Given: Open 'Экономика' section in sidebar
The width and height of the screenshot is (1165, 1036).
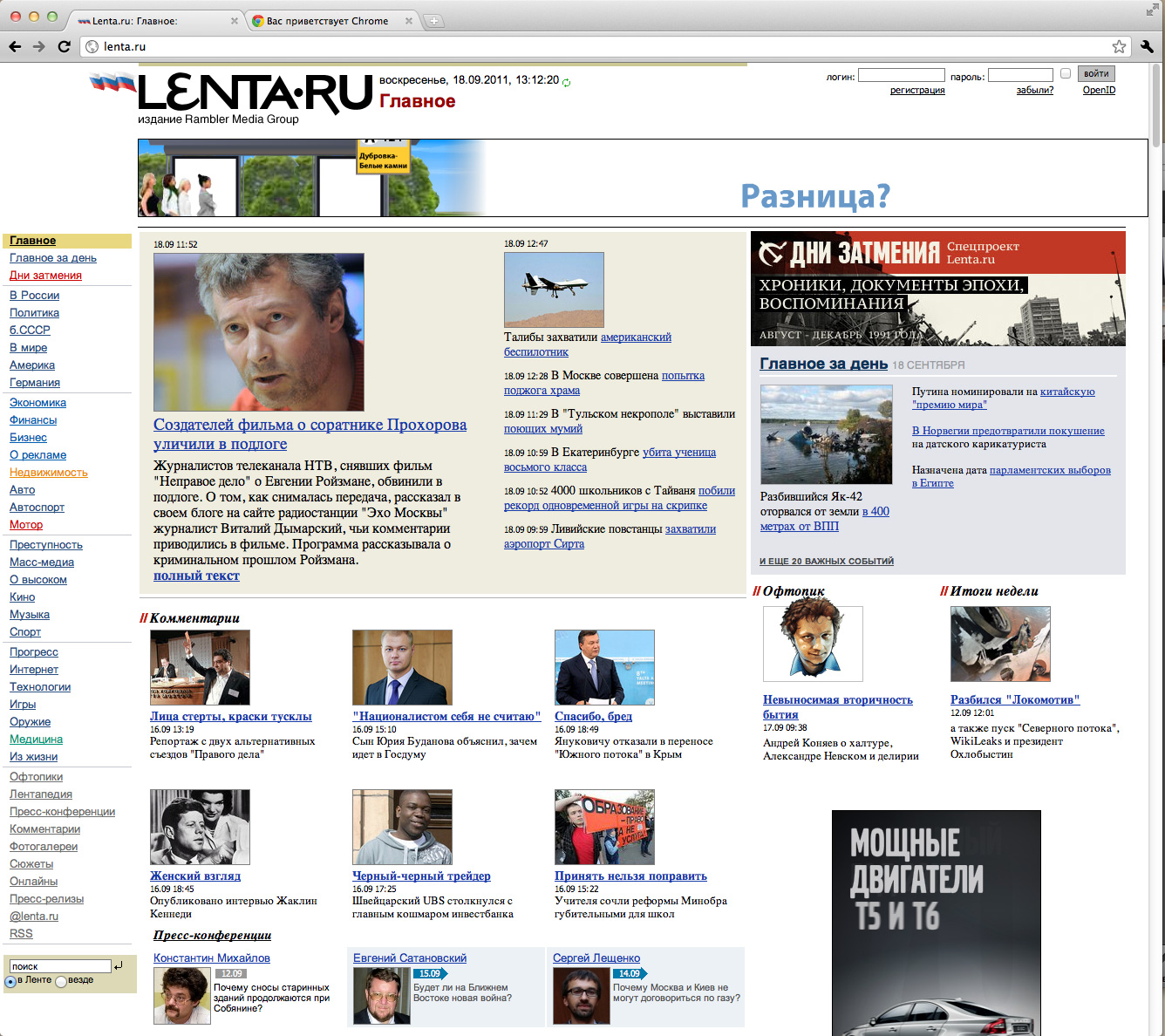Looking at the screenshot, I should click(37, 403).
